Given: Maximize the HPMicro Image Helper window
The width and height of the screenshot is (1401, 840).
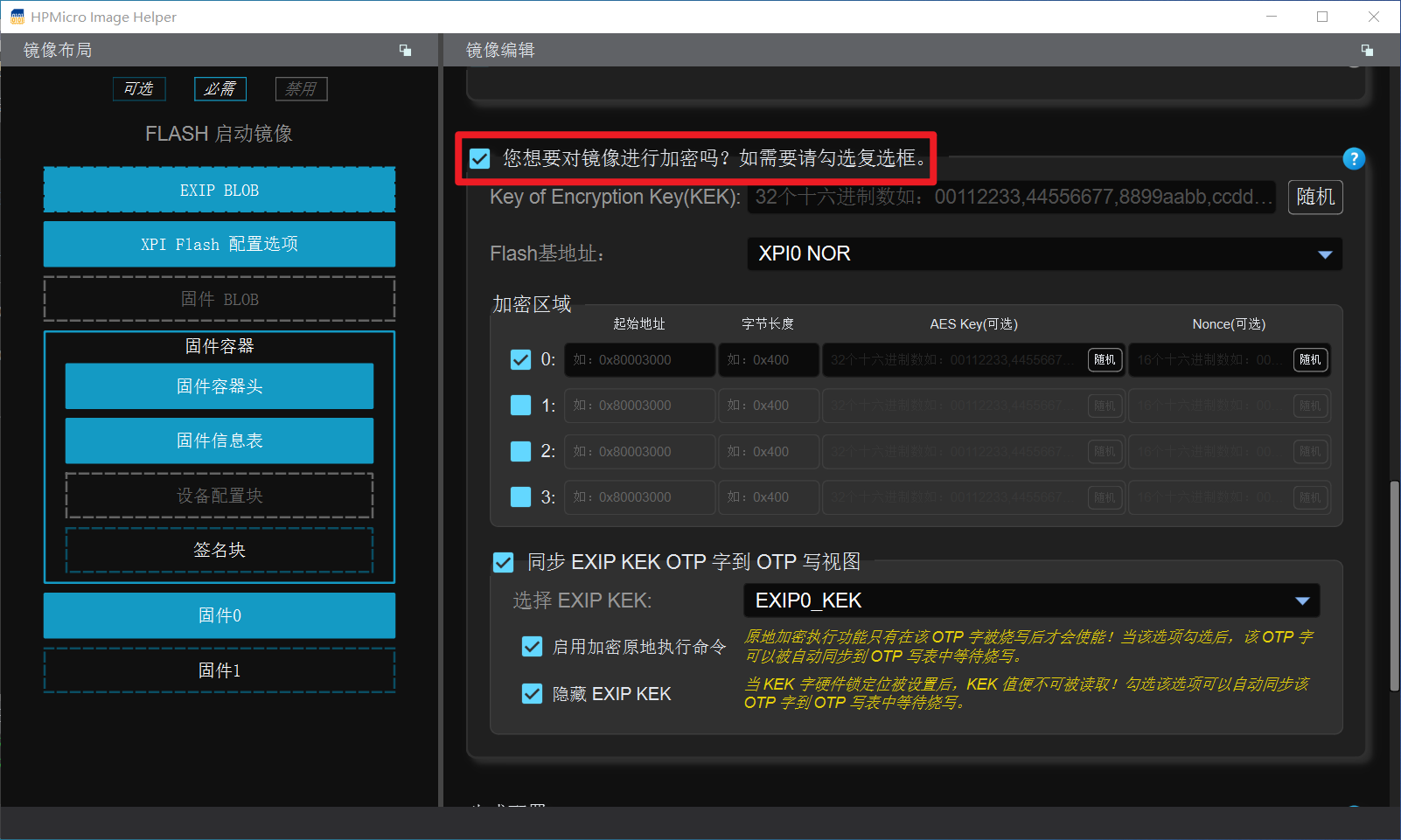Looking at the screenshot, I should click(1322, 17).
